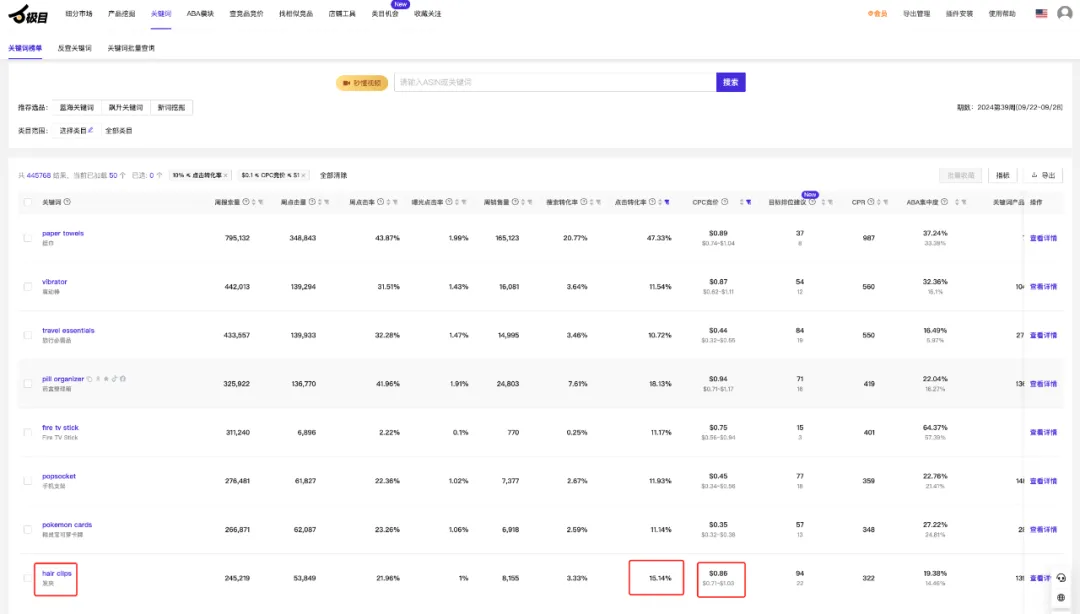Viewport: 1080px width, 614px height.
Task: Remove the 10% 点击转化率 filter chip
Action: [225, 176]
